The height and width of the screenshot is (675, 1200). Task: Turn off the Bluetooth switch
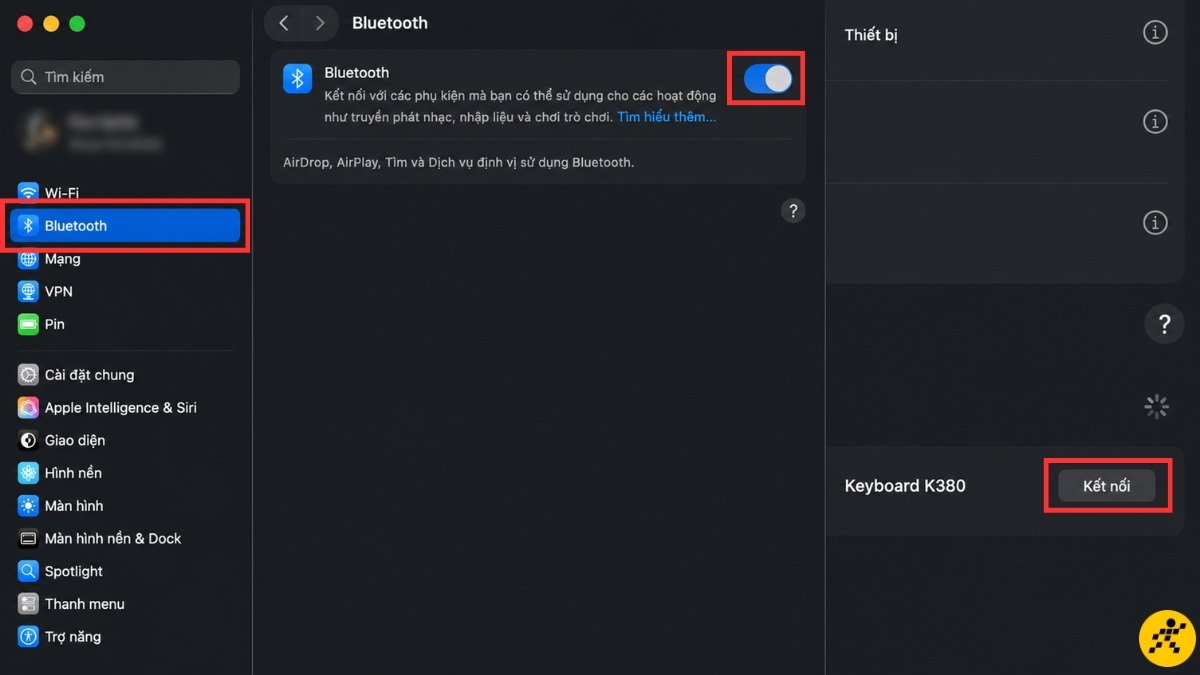click(768, 79)
